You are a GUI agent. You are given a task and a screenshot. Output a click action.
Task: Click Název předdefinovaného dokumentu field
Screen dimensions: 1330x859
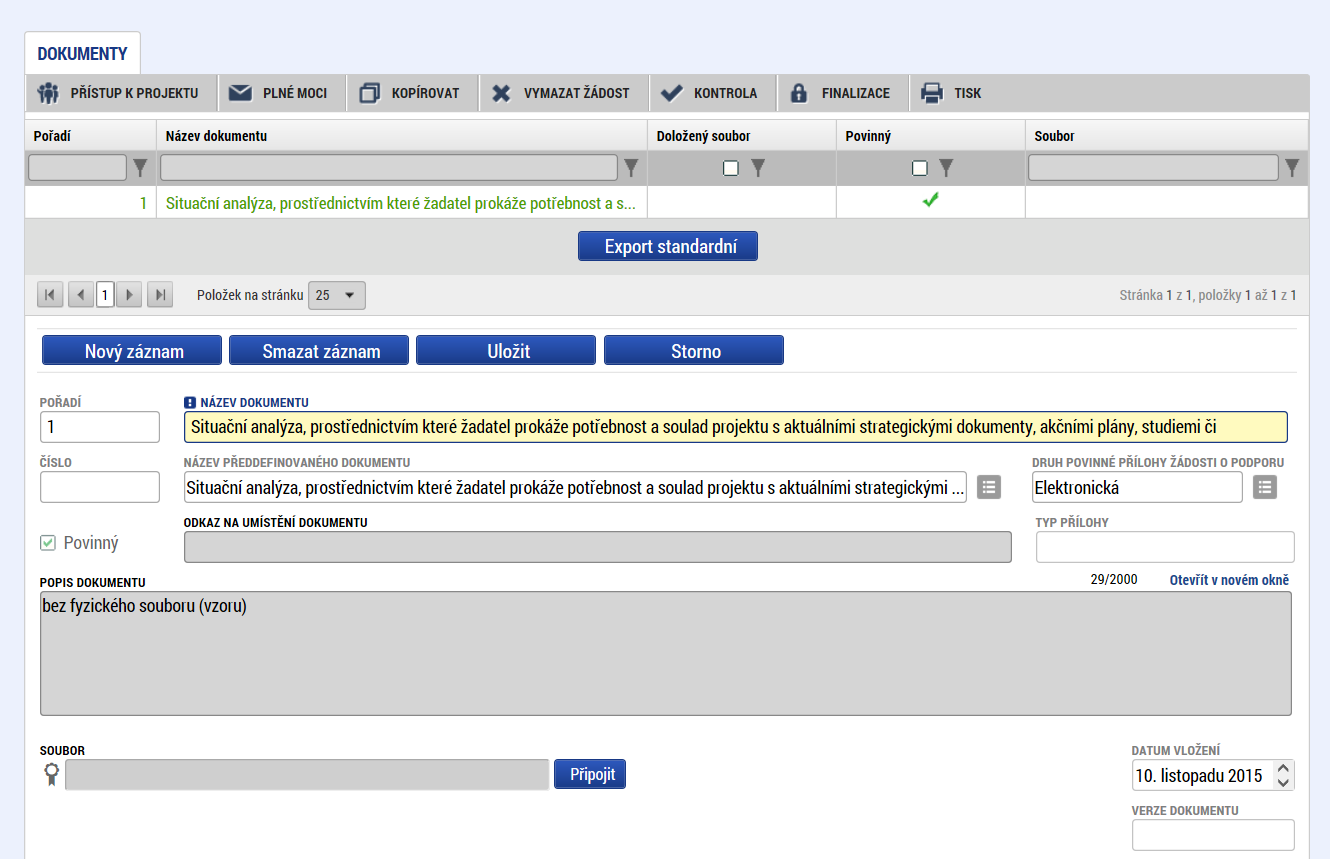(x=575, y=487)
